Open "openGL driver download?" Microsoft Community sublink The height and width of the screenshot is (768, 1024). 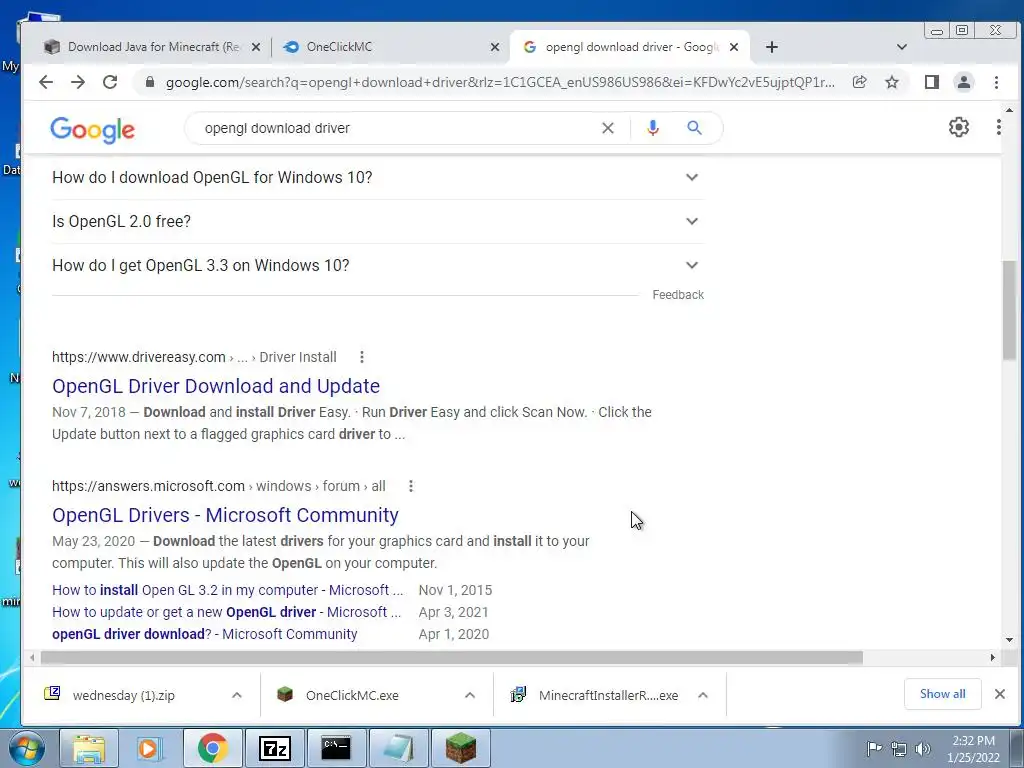point(204,634)
